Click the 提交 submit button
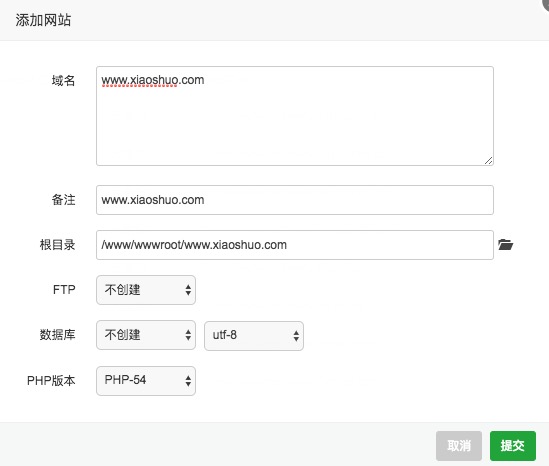Screen dimensions: 549x466 (x=513, y=446)
